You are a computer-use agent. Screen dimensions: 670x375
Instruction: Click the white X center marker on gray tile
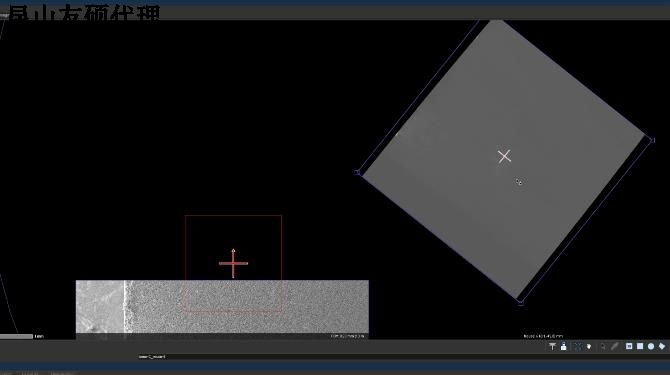tap(505, 156)
